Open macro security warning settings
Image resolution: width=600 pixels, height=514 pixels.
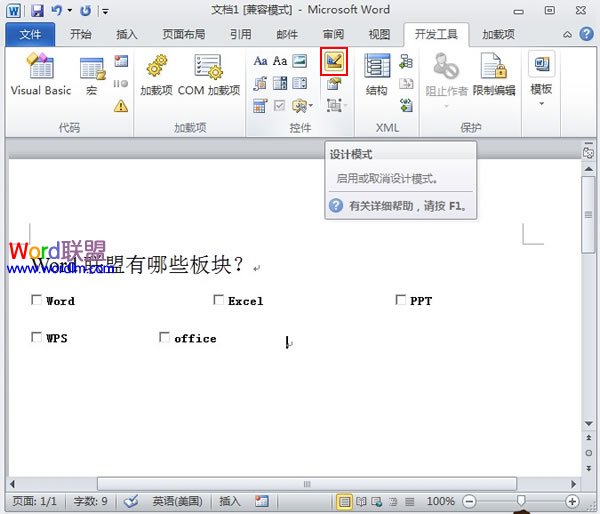click(x=121, y=106)
